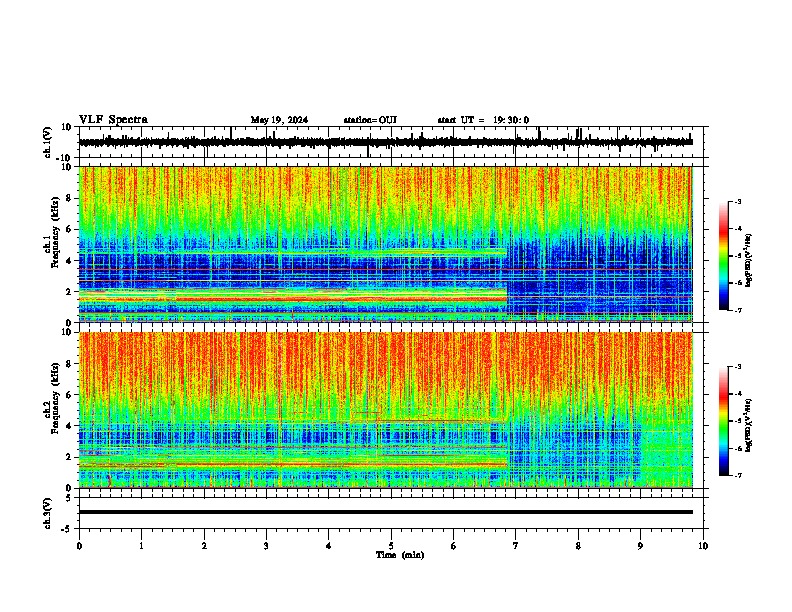Click the ch.1 colorbar log(PSD) label
Screen dimensions: 792x612
click(x=749, y=261)
